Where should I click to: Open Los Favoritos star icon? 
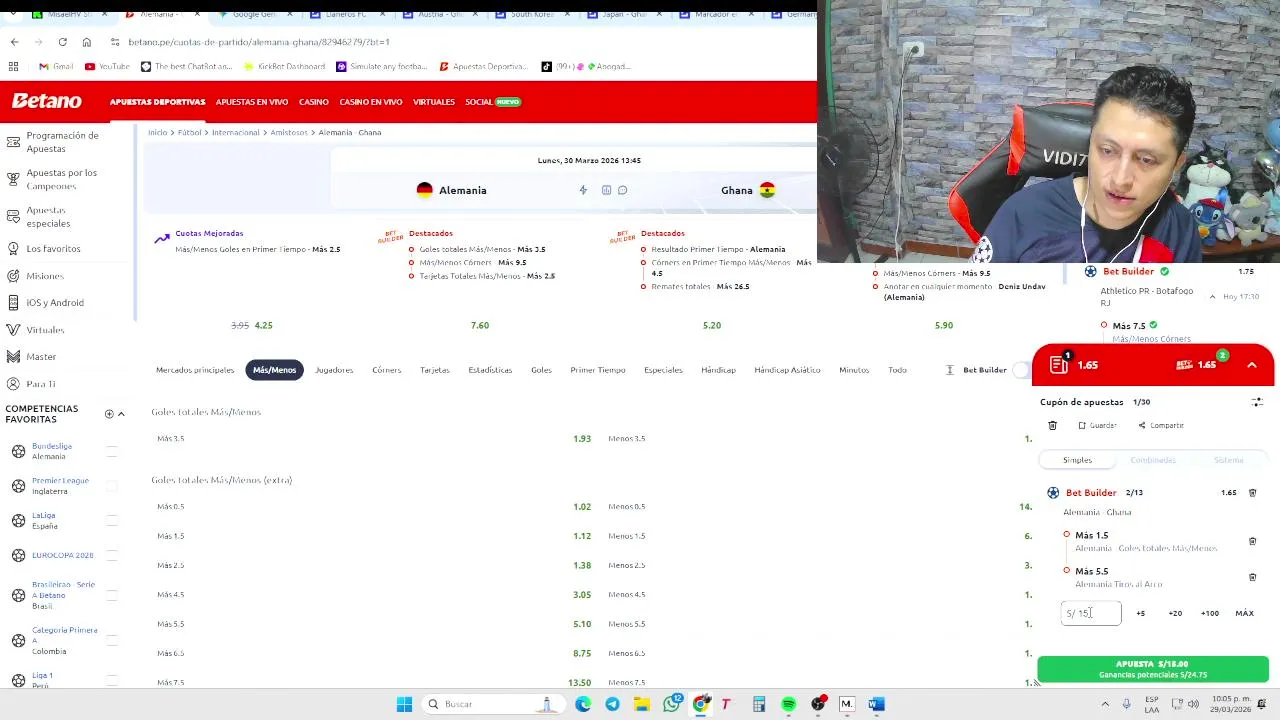pyautogui.click(x=13, y=248)
